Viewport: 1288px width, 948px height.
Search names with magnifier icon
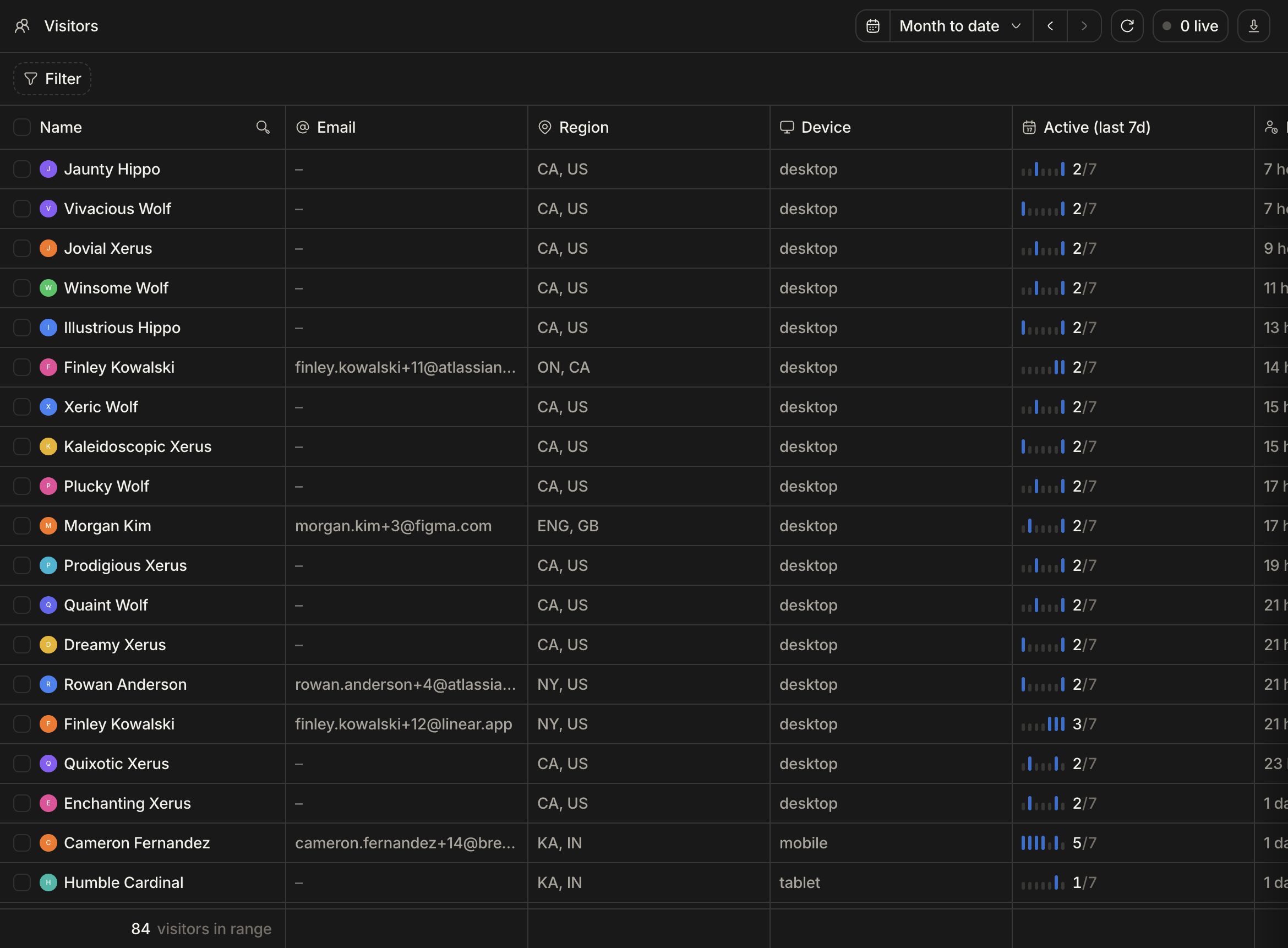tap(263, 127)
